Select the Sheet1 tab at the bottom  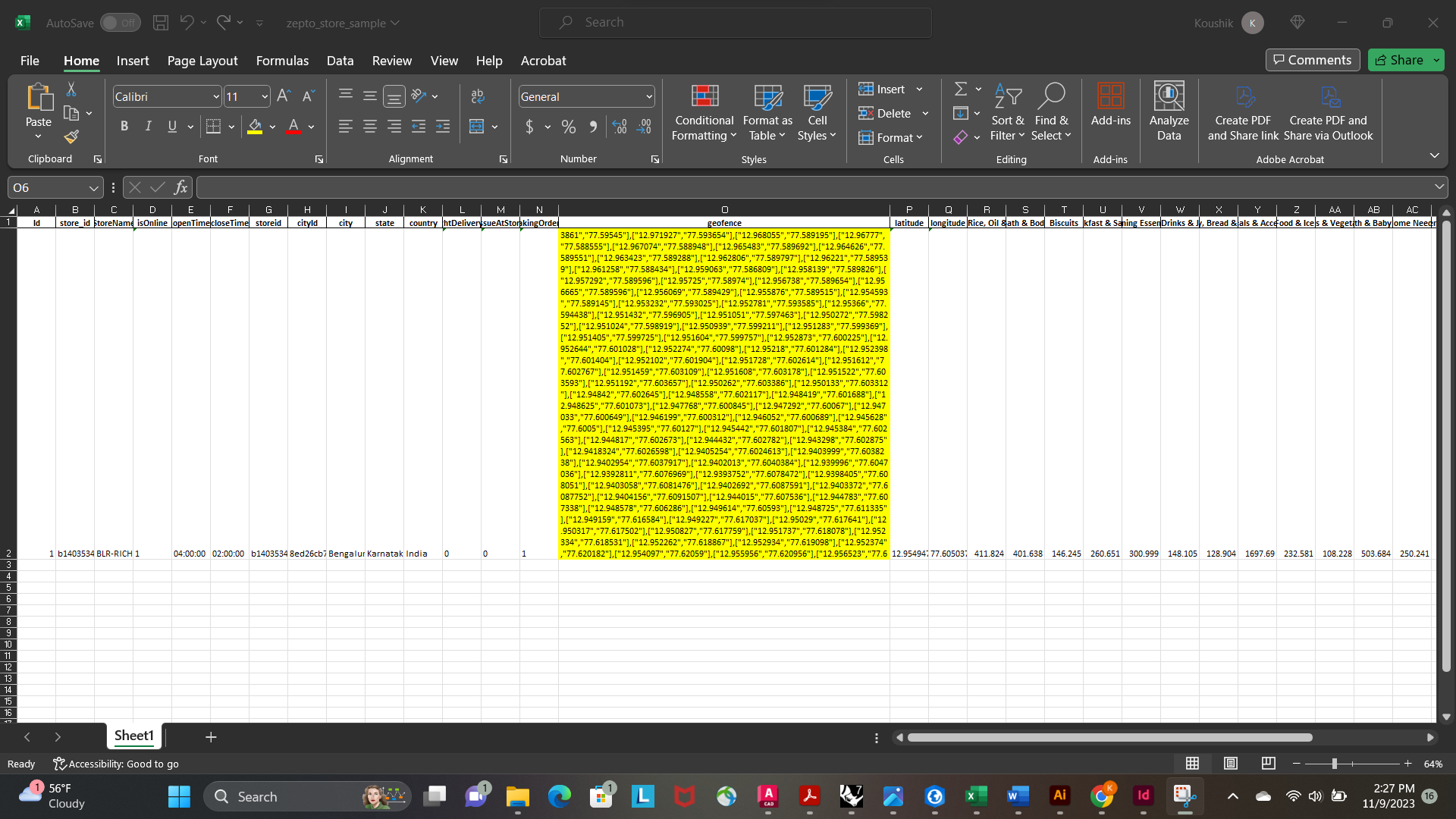coord(133,736)
